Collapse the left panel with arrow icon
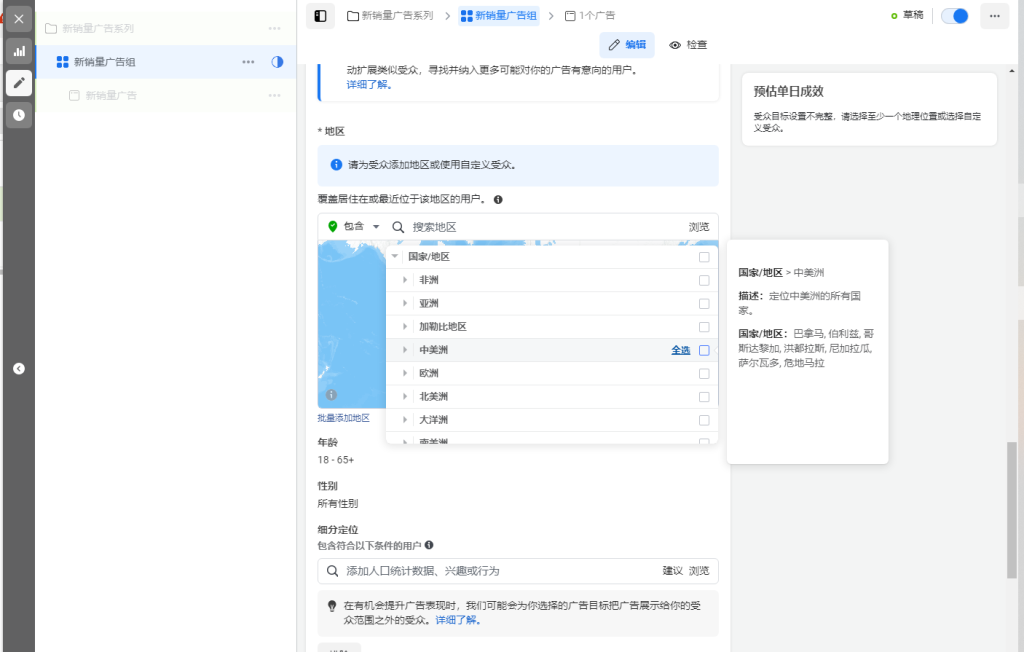The image size is (1024, 652). [19, 368]
